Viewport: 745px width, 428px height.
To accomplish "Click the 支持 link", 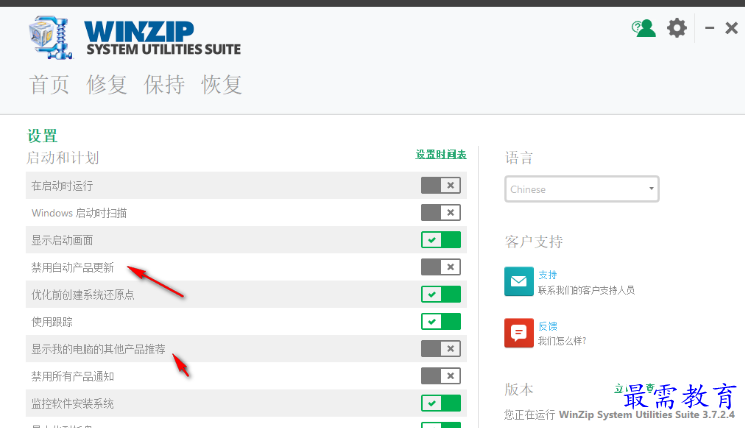I will coord(548,275).
